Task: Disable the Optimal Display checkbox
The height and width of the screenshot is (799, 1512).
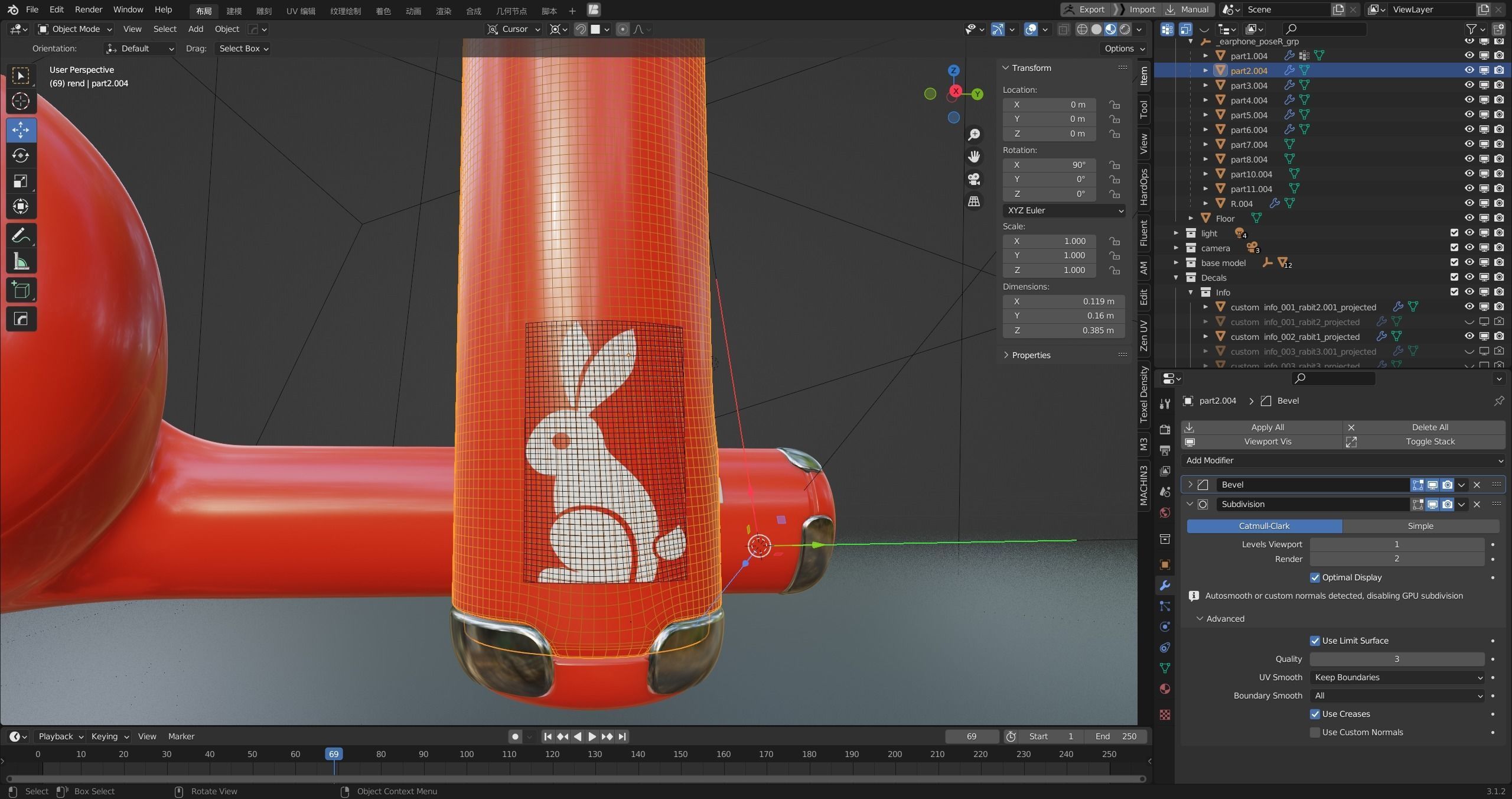Action: point(1315,577)
